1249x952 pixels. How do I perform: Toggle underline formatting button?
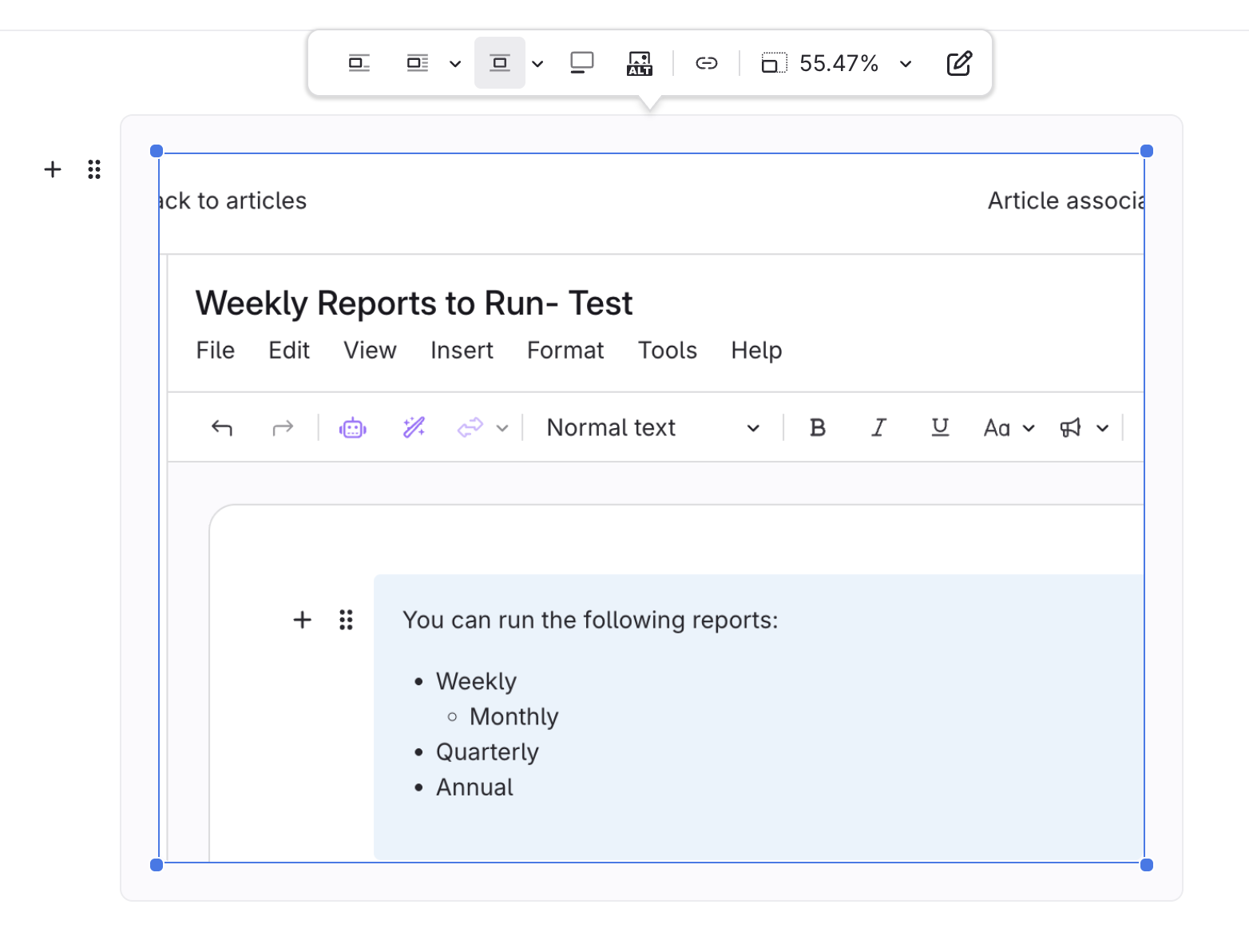tap(940, 428)
